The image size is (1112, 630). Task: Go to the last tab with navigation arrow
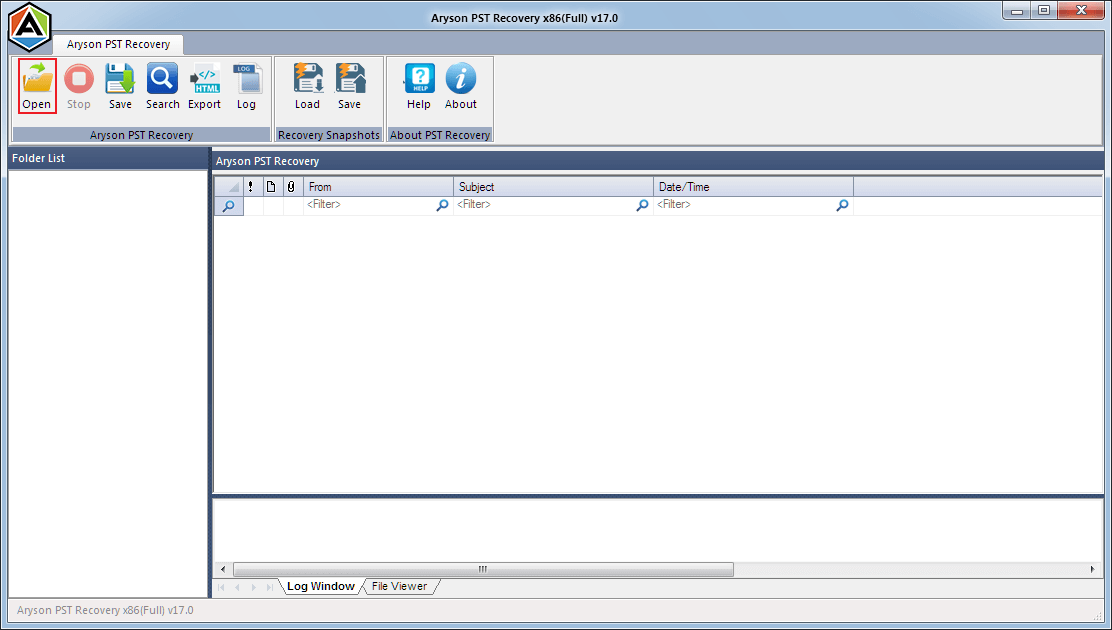(269, 587)
